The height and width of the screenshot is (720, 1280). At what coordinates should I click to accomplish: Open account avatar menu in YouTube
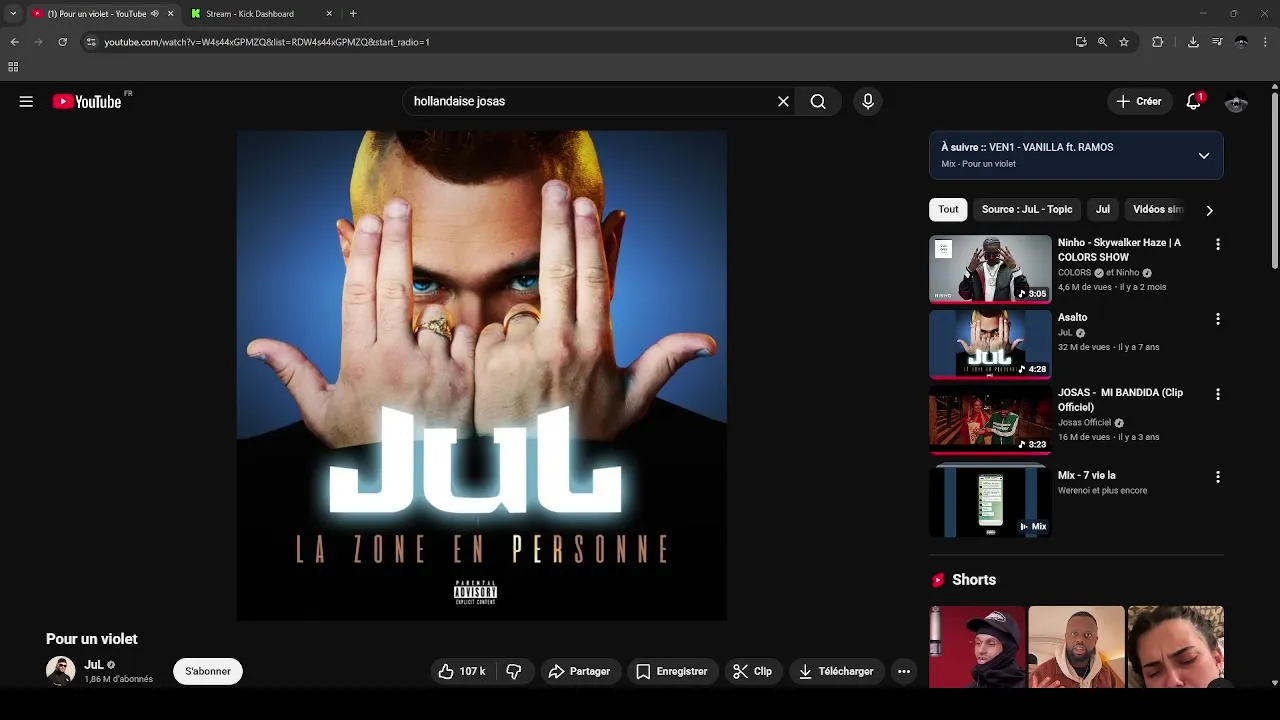click(x=1236, y=102)
